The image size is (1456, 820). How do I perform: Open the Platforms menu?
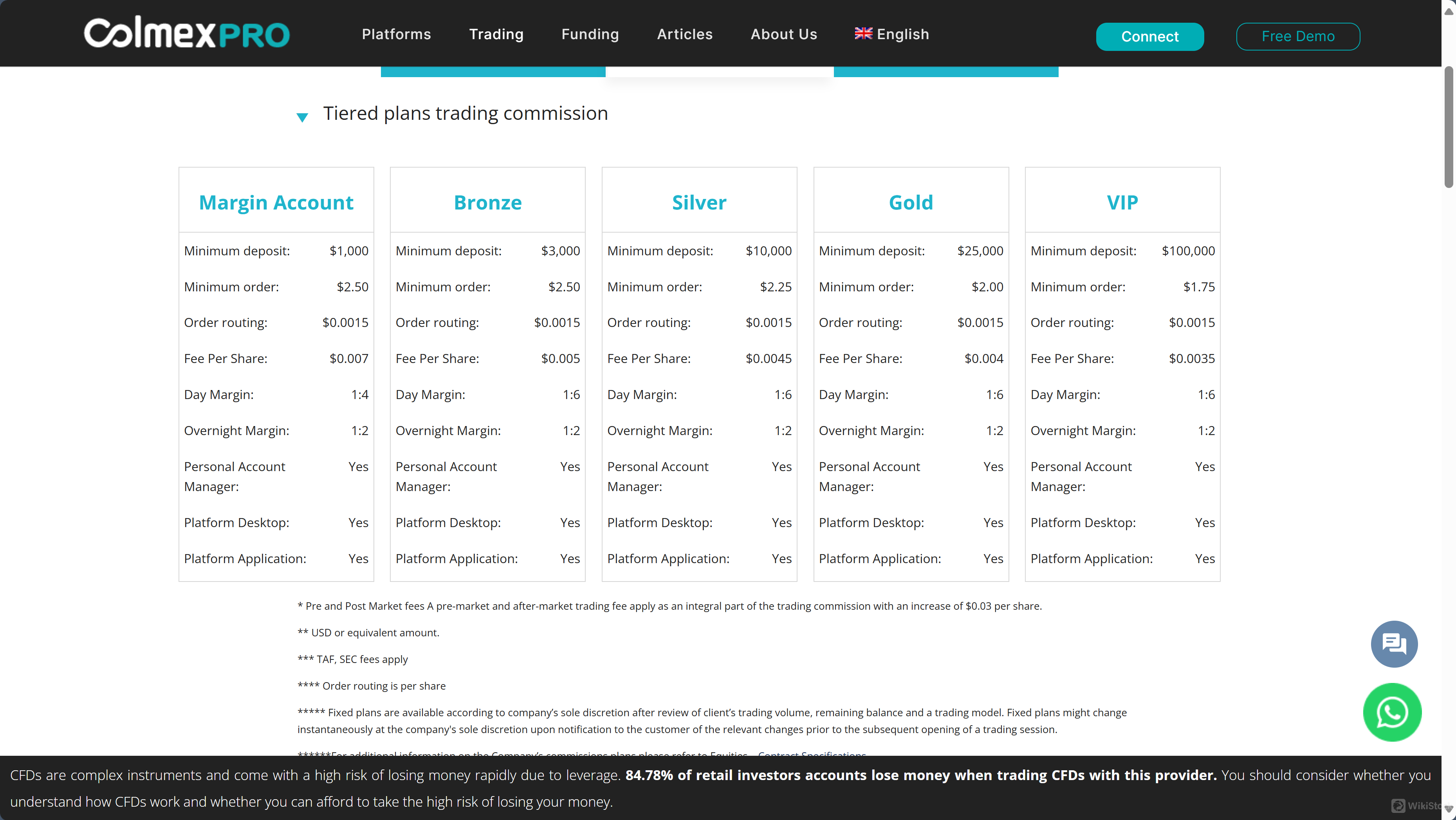coord(396,34)
